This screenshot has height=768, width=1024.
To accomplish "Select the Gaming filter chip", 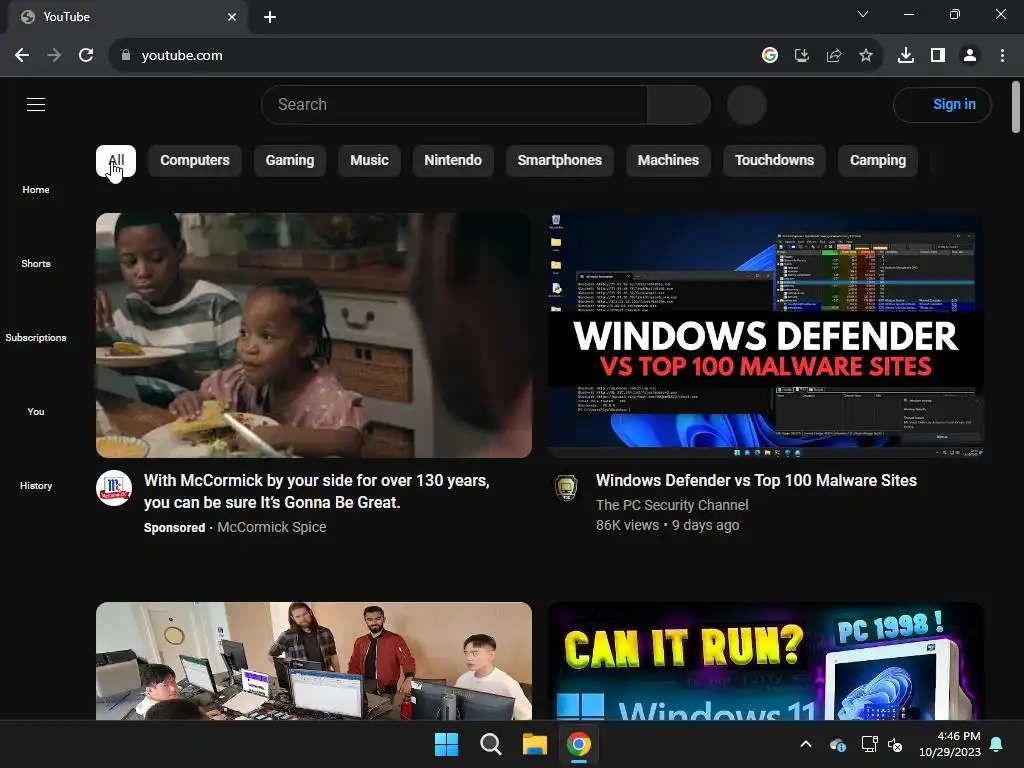I will point(290,161).
